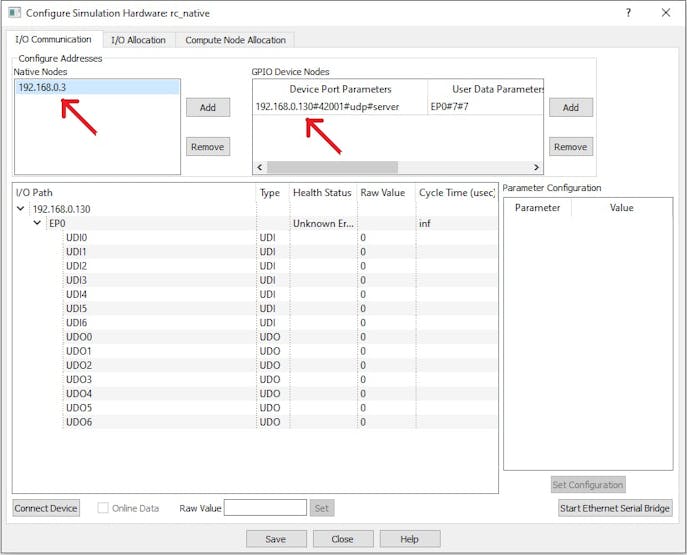Screen dimensions: 687x555
Task: Click the application icon in title bar
Action: 14,13
